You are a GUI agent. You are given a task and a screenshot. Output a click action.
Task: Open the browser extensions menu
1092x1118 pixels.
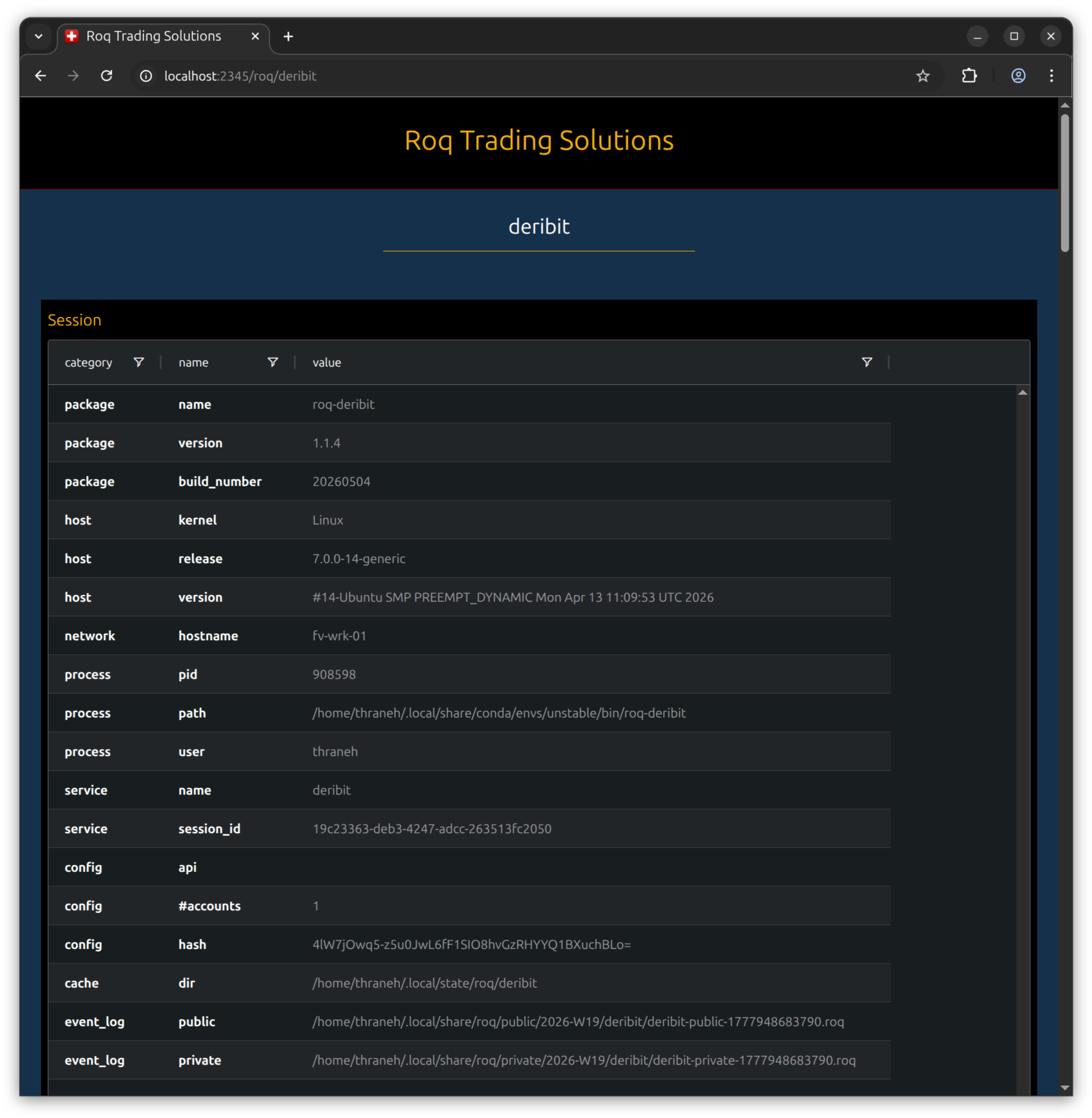tap(969, 76)
